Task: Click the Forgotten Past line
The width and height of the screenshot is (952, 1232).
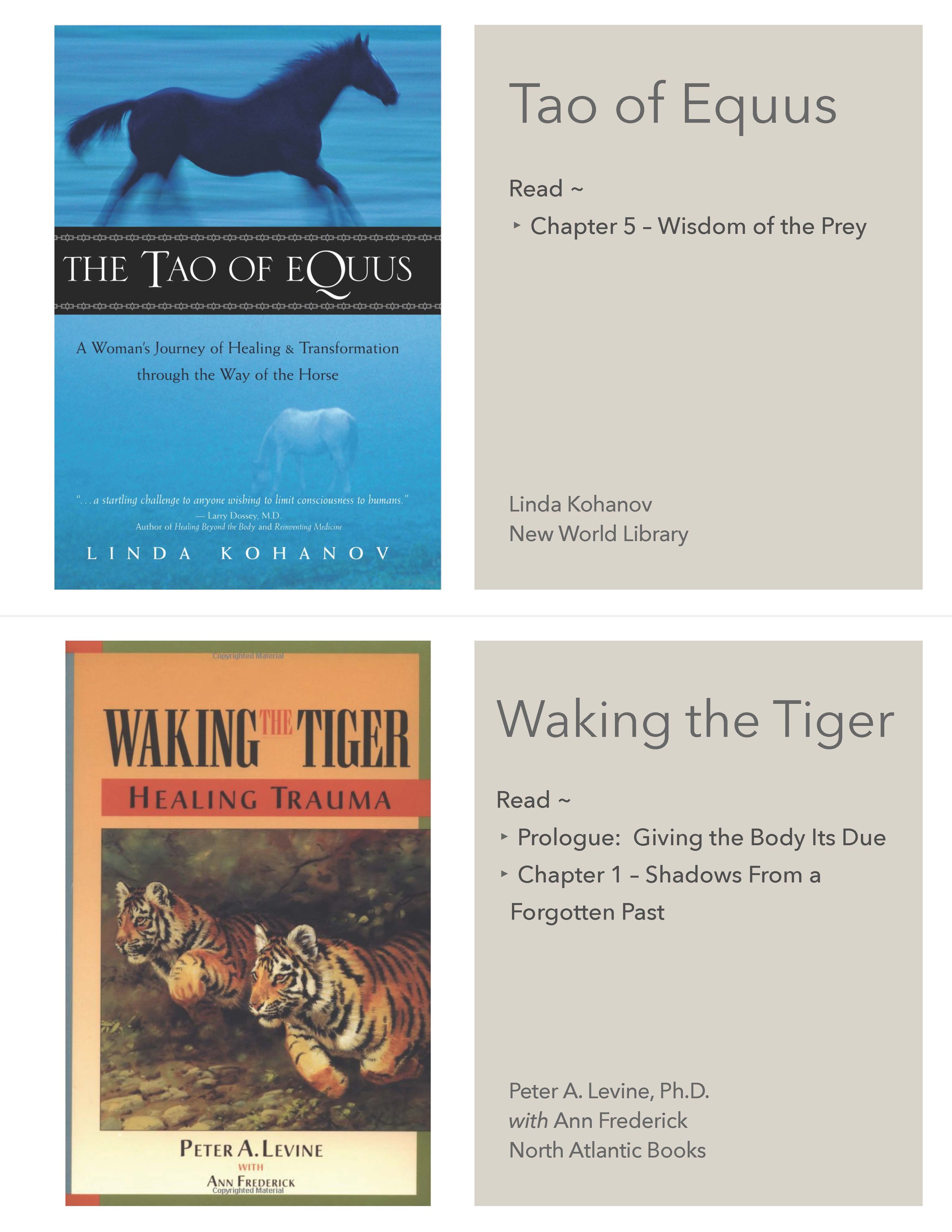Action: point(587,912)
